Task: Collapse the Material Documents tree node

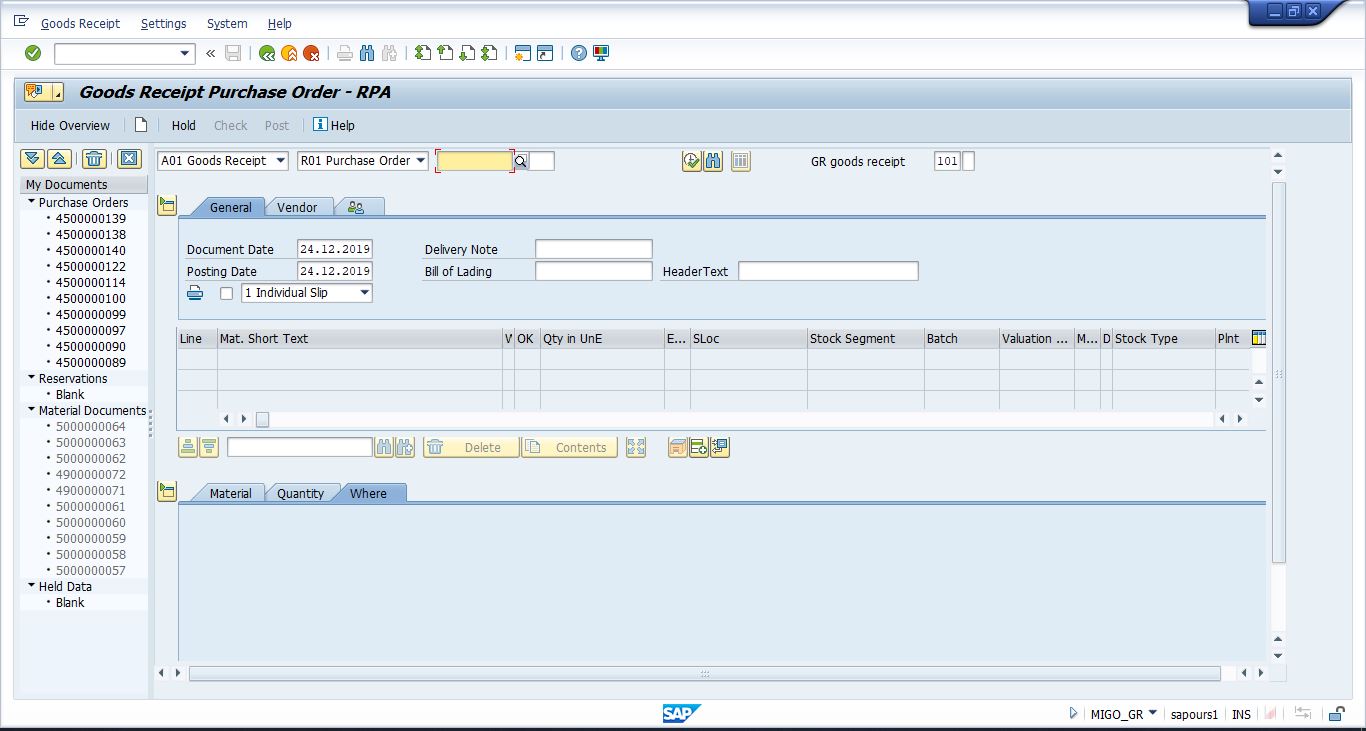Action: click(x=31, y=410)
